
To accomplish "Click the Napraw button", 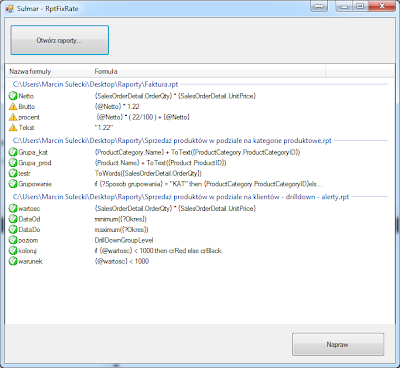I will click(338, 344).
